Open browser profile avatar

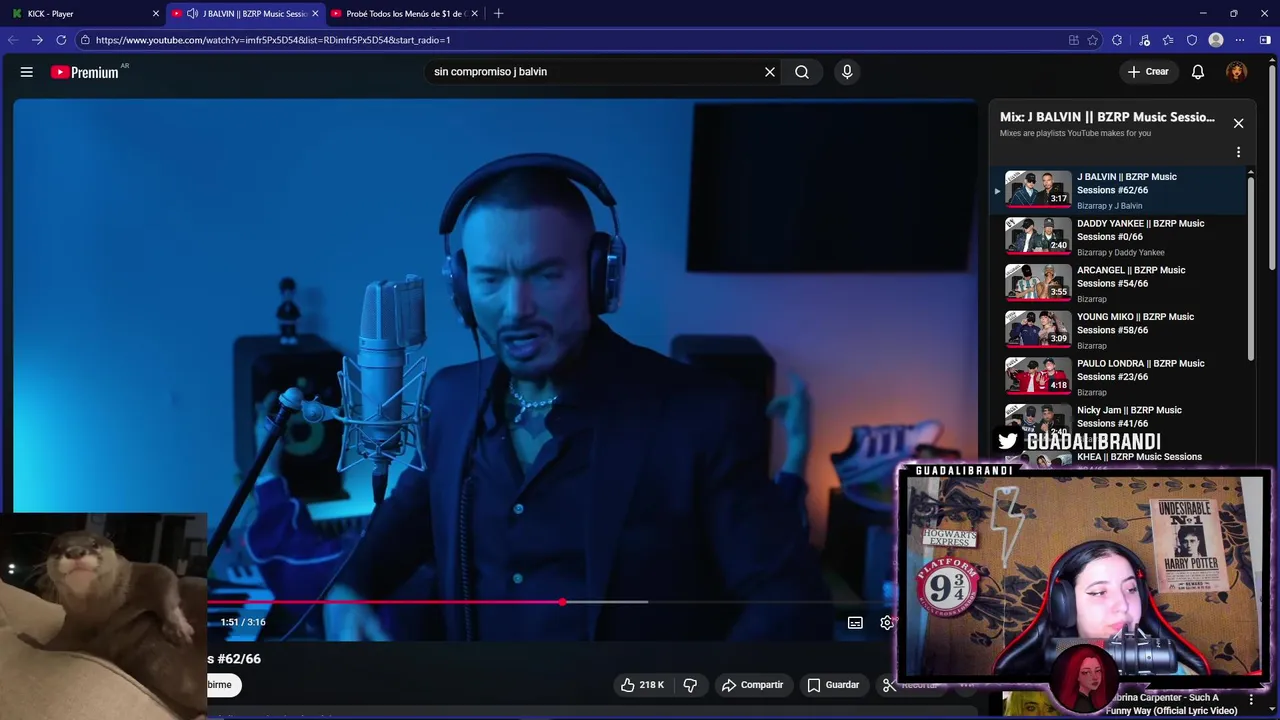tap(1216, 40)
